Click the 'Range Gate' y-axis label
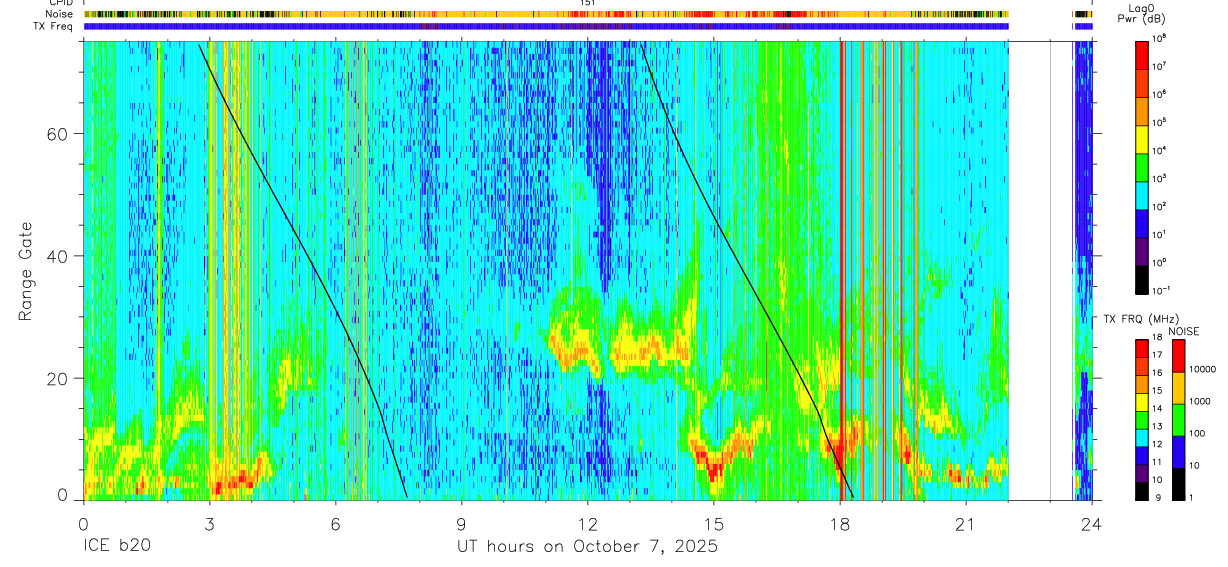1228x567 pixels. tap(25, 271)
